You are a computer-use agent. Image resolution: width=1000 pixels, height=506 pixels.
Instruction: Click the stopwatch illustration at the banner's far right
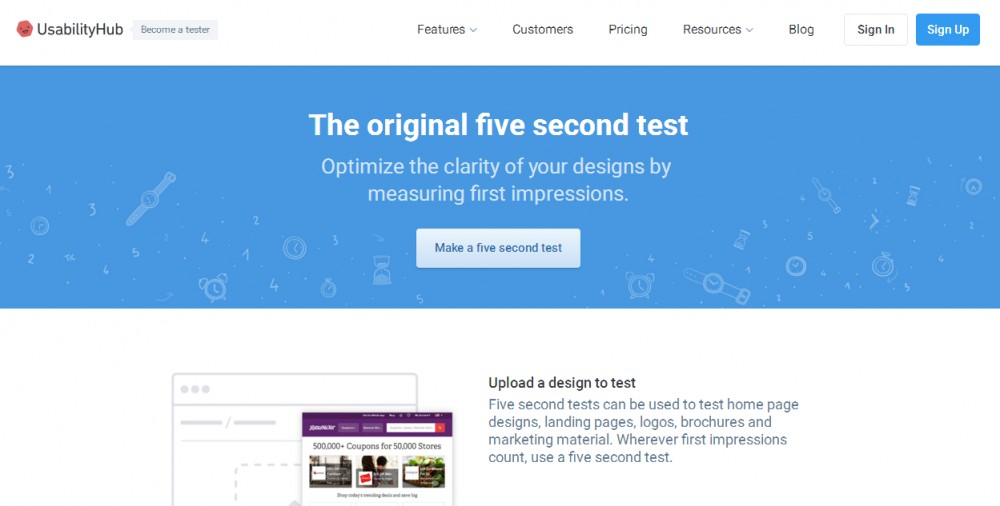pyautogui.click(x=884, y=265)
